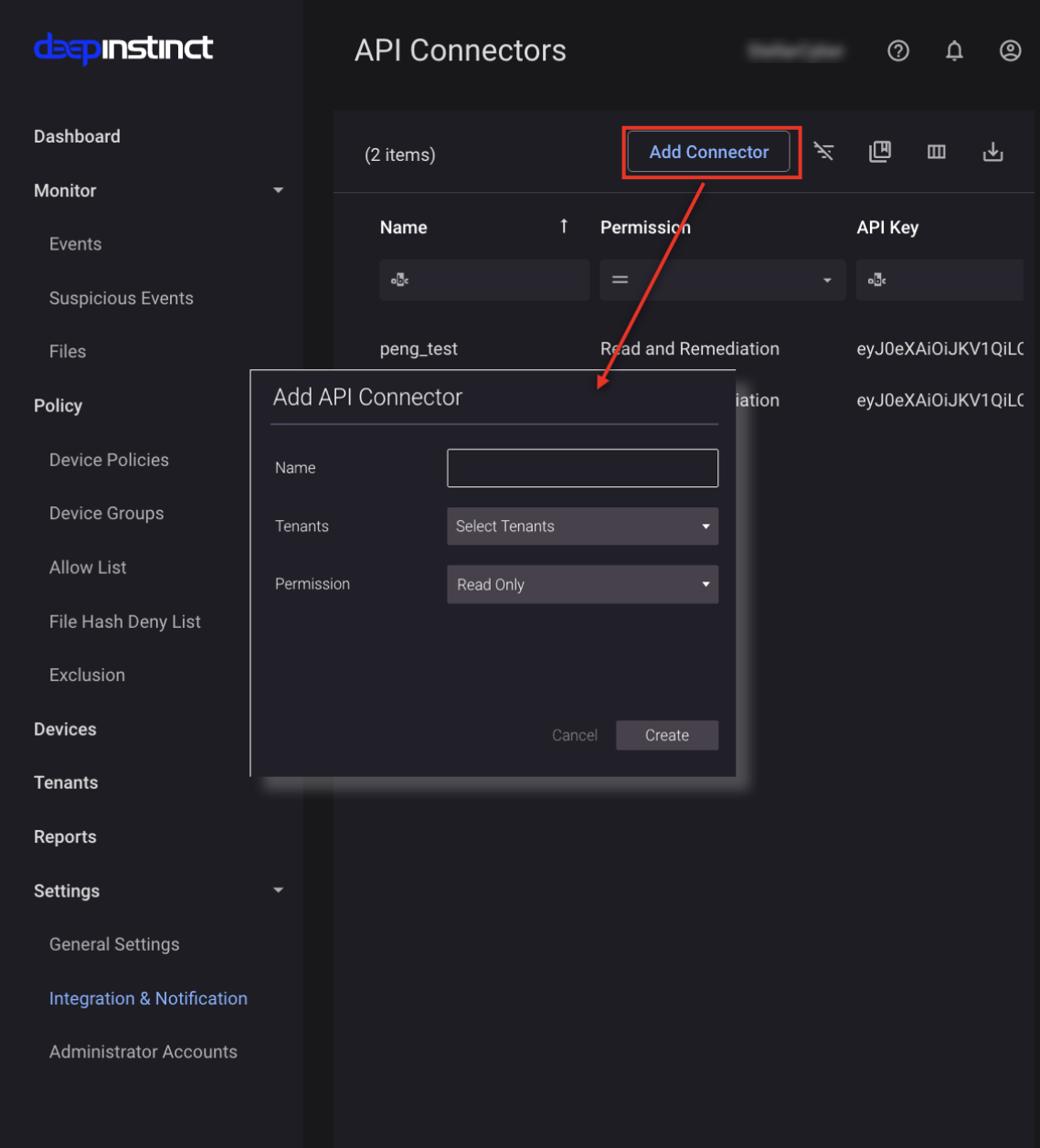Export the table with download icon

[x=993, y=152]
